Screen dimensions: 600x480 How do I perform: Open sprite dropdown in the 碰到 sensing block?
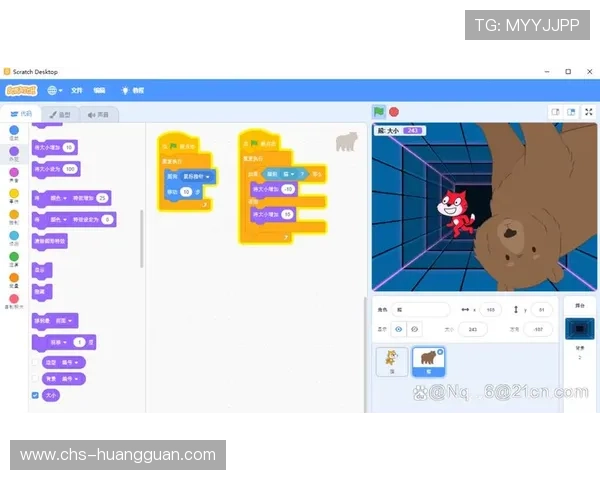pos(289,174)
